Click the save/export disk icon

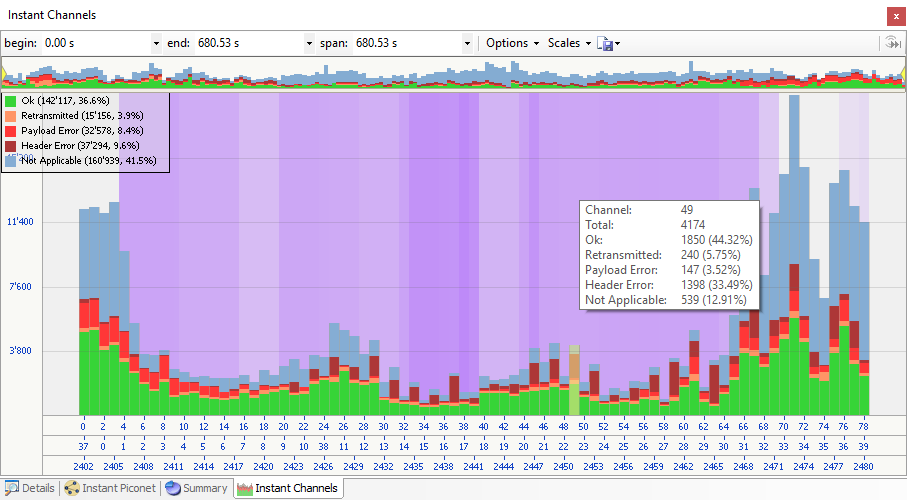click(605, 43)
